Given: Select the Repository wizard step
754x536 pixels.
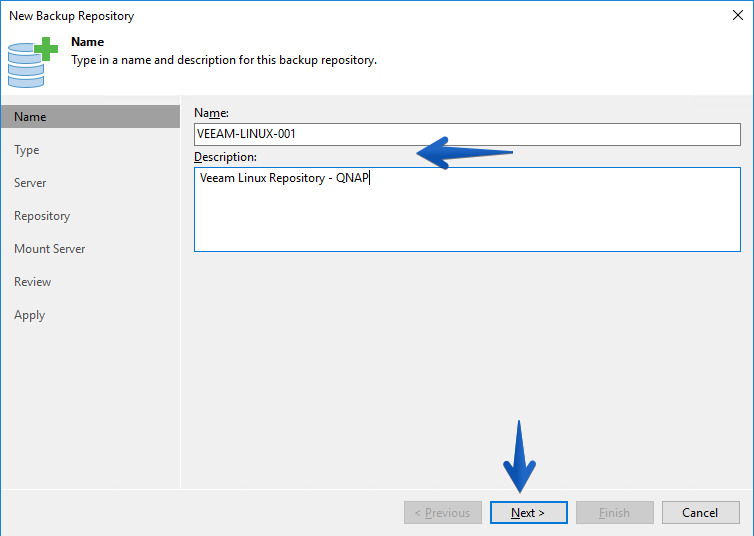Looking at the screenshot, I should (x=42, y=216).
